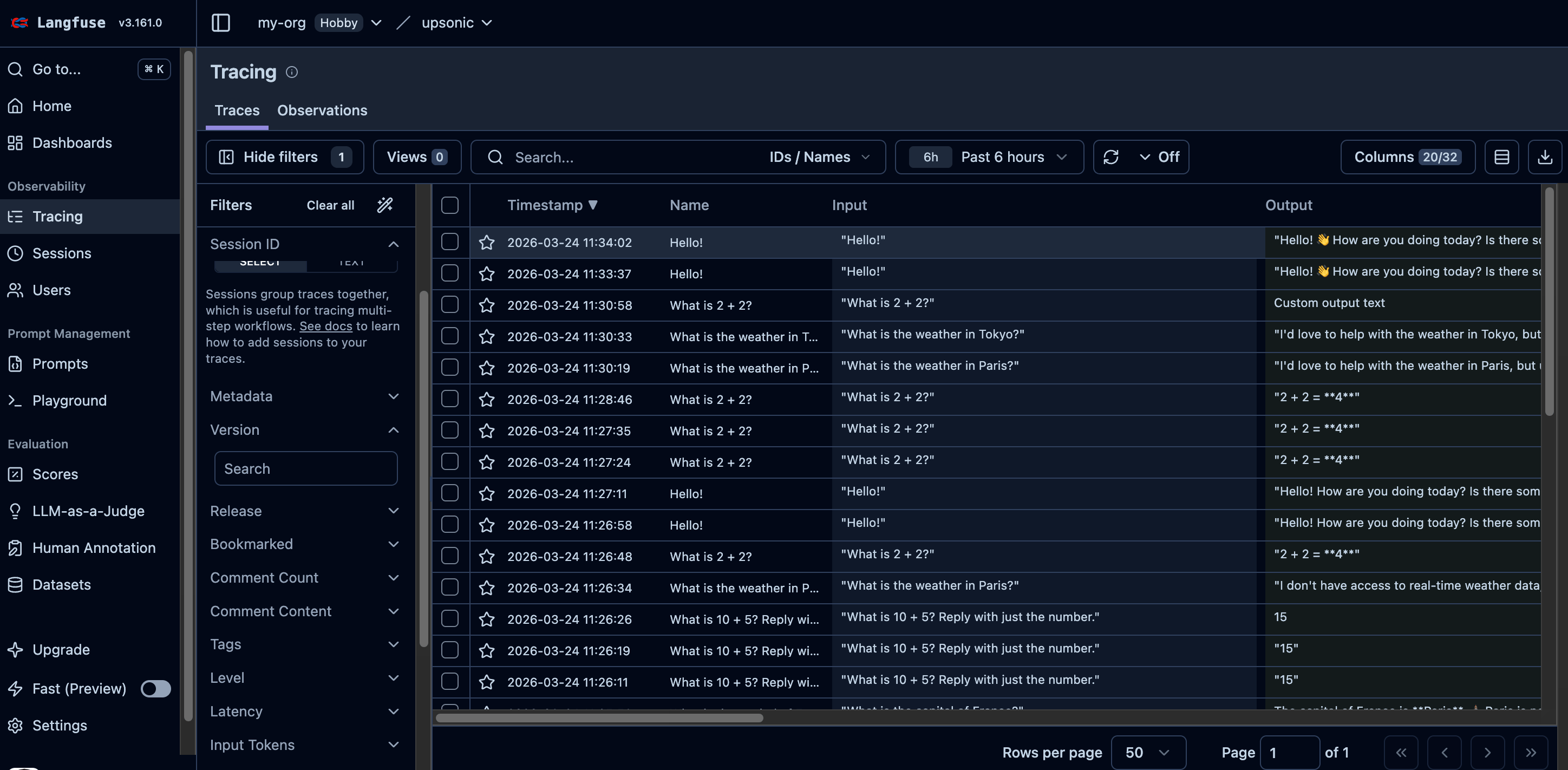The image size is (1568, 770).
Task: Open Datasets in sidebar
Action: click(90, 585)
